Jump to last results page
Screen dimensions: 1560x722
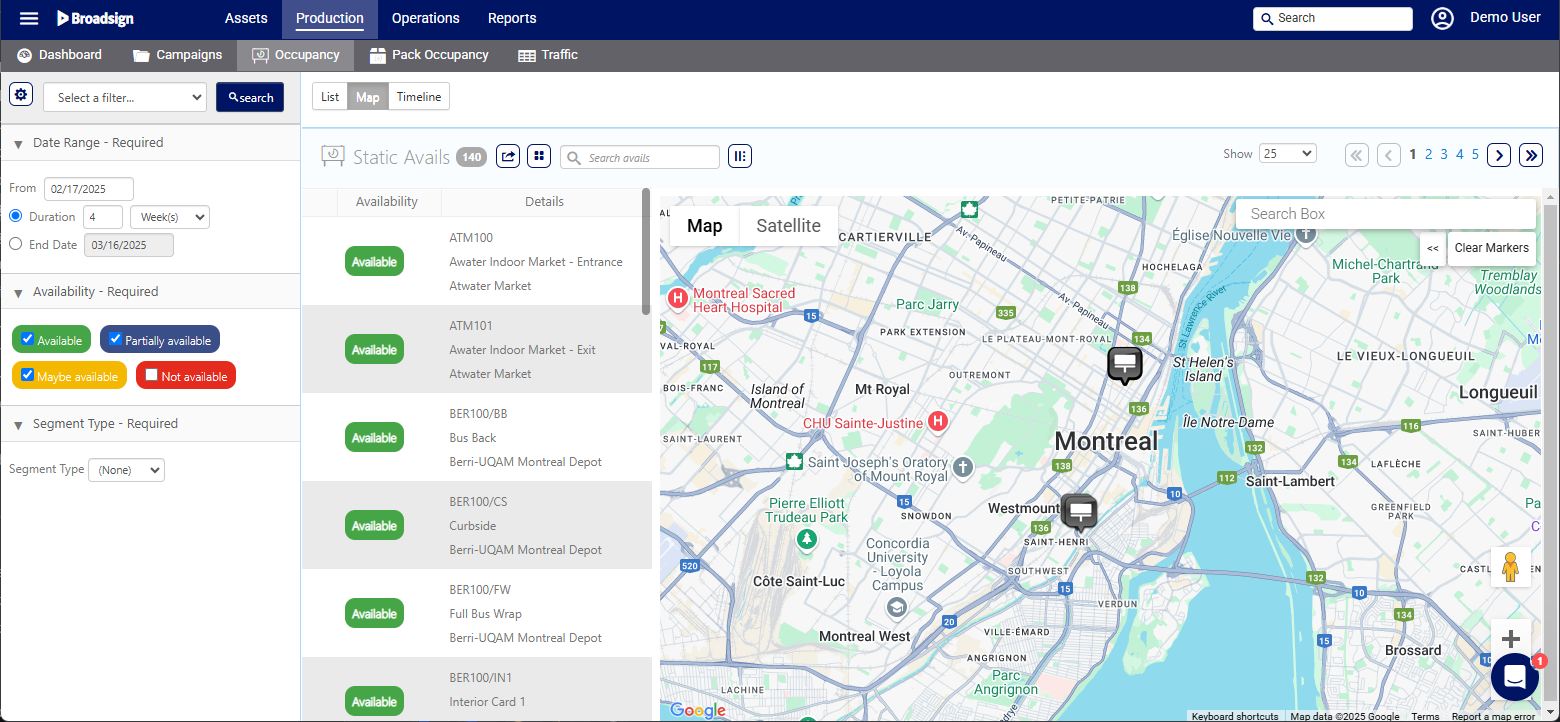pyautogui.click(x=1531, y=155)
